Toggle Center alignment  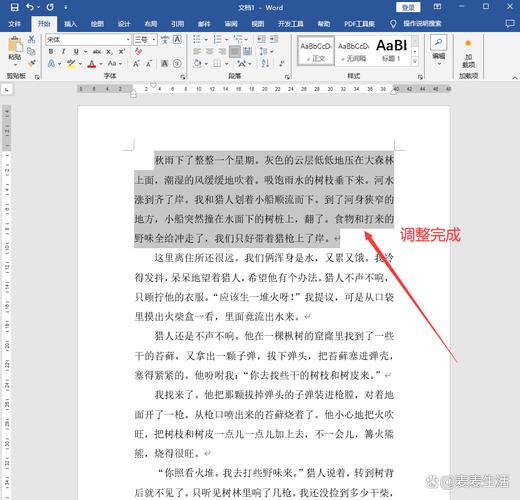pyautogui.click(x=209, y=51)
